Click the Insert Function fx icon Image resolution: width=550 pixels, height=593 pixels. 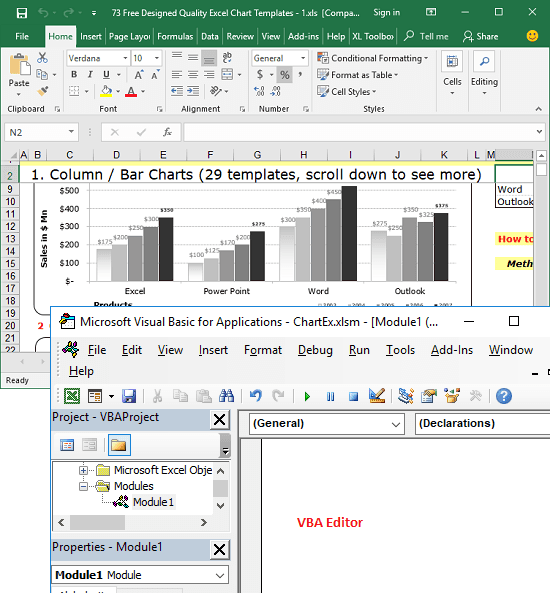167,132
